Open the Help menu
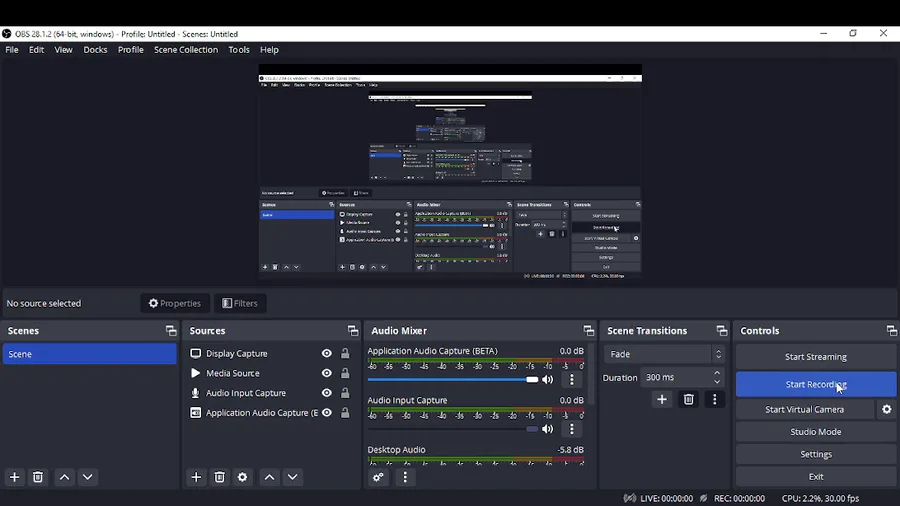This screenshot has height=506, width=900. click(269, 49)
